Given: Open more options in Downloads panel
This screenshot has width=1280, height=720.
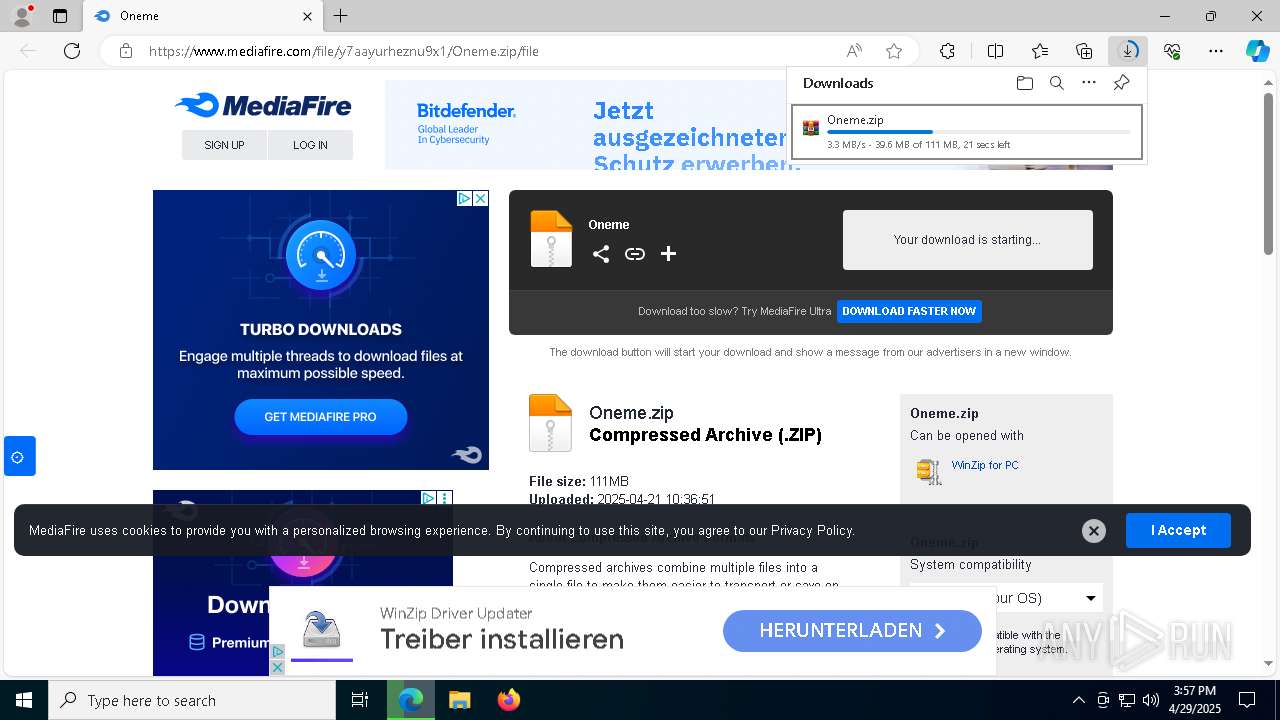Looking at the screenshot, I should point(1089,83).
